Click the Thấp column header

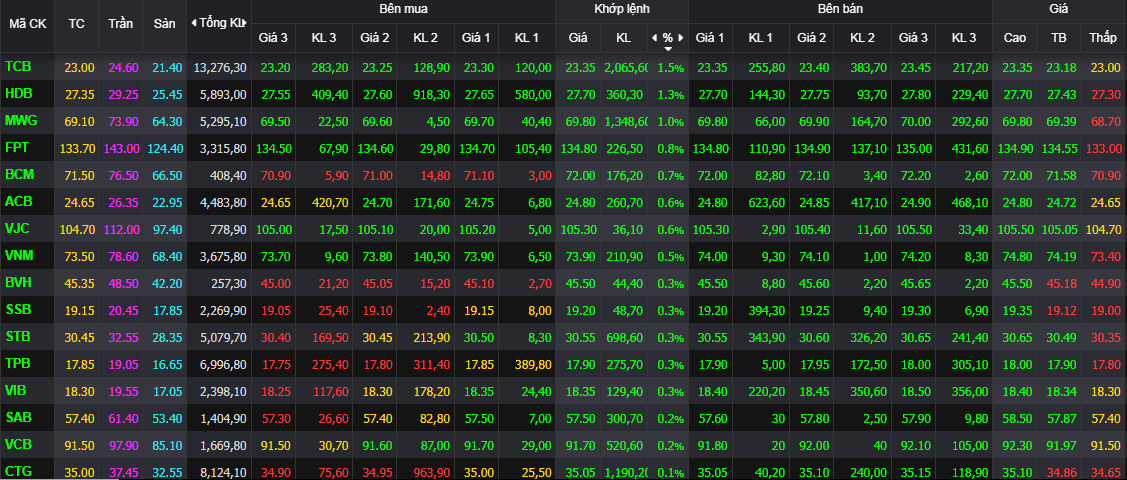(x=1103, y=37)
